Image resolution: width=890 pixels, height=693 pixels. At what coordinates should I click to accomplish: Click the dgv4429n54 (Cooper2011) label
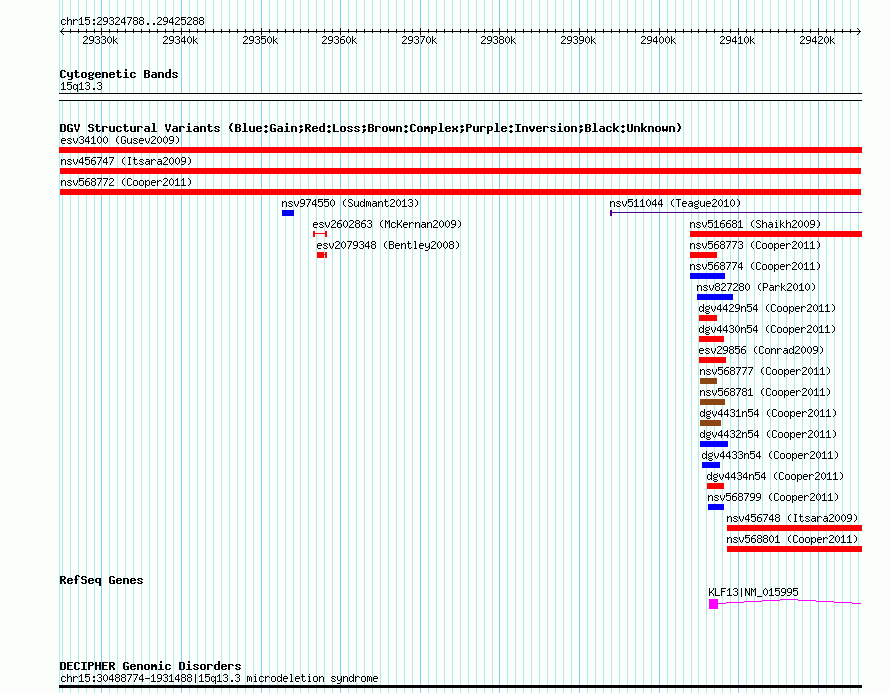point(767,308)
